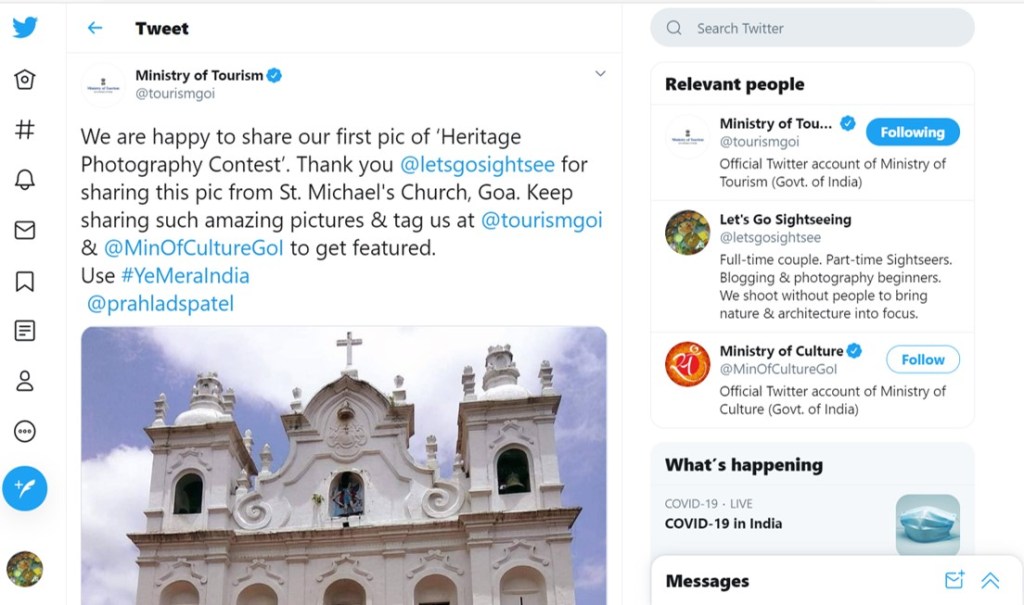Click the compose Tweet feather button

click(25, 488)
